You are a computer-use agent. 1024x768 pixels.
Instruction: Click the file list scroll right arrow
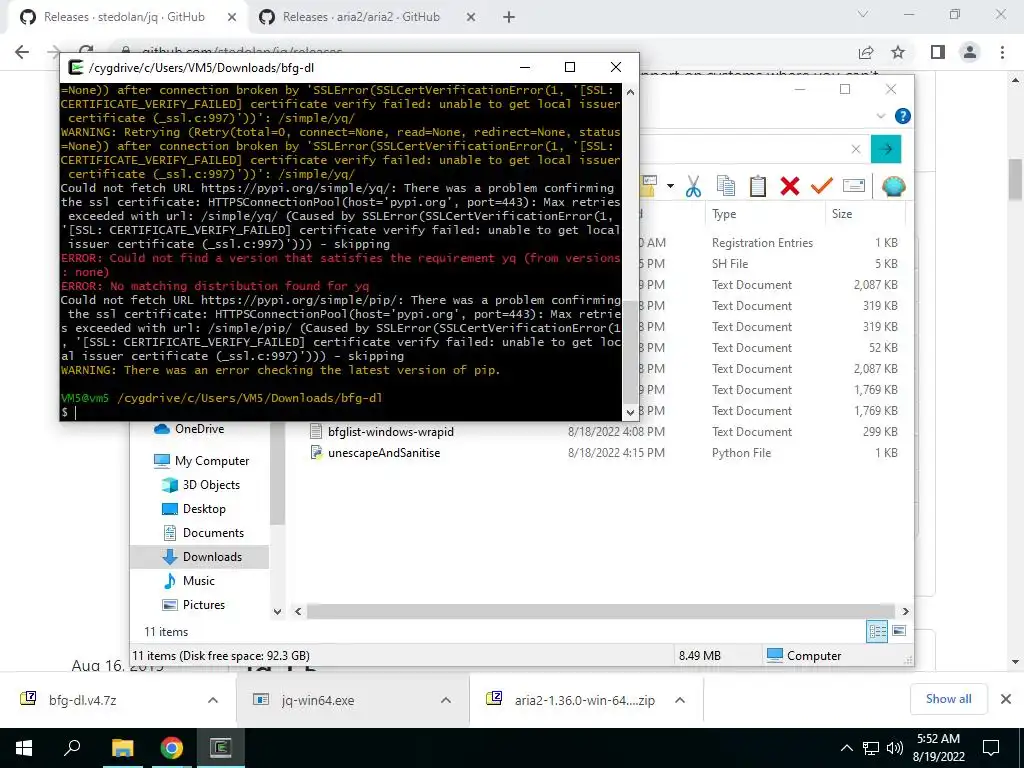[905, 611]
